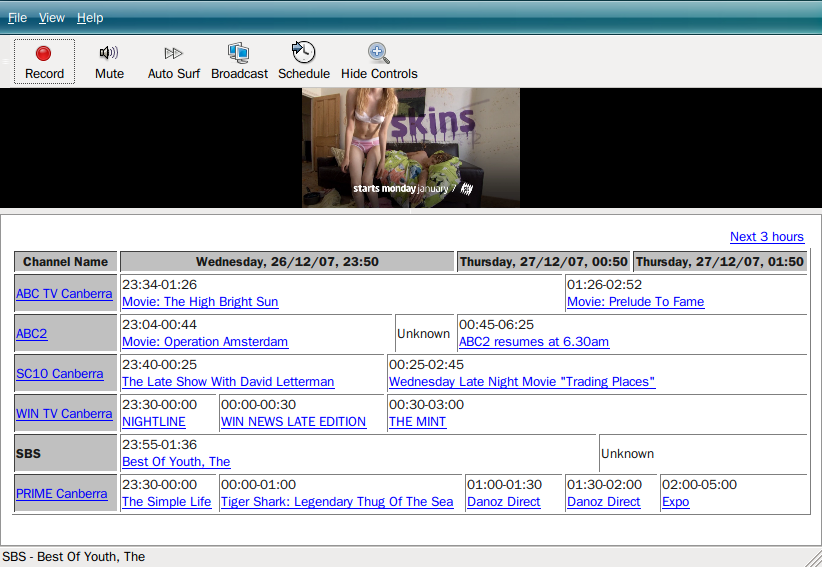The width and height of the screenshot is (822, 567).
Task: Switch to the ABC2 channel
Action: tap(31, 334)
